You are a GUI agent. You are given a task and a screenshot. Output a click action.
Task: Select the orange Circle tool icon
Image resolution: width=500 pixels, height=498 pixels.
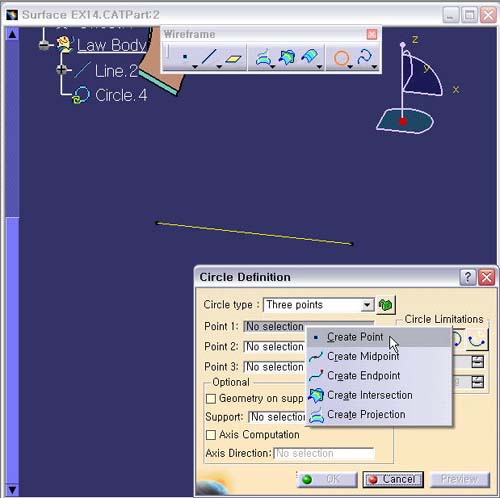[341, 58]
